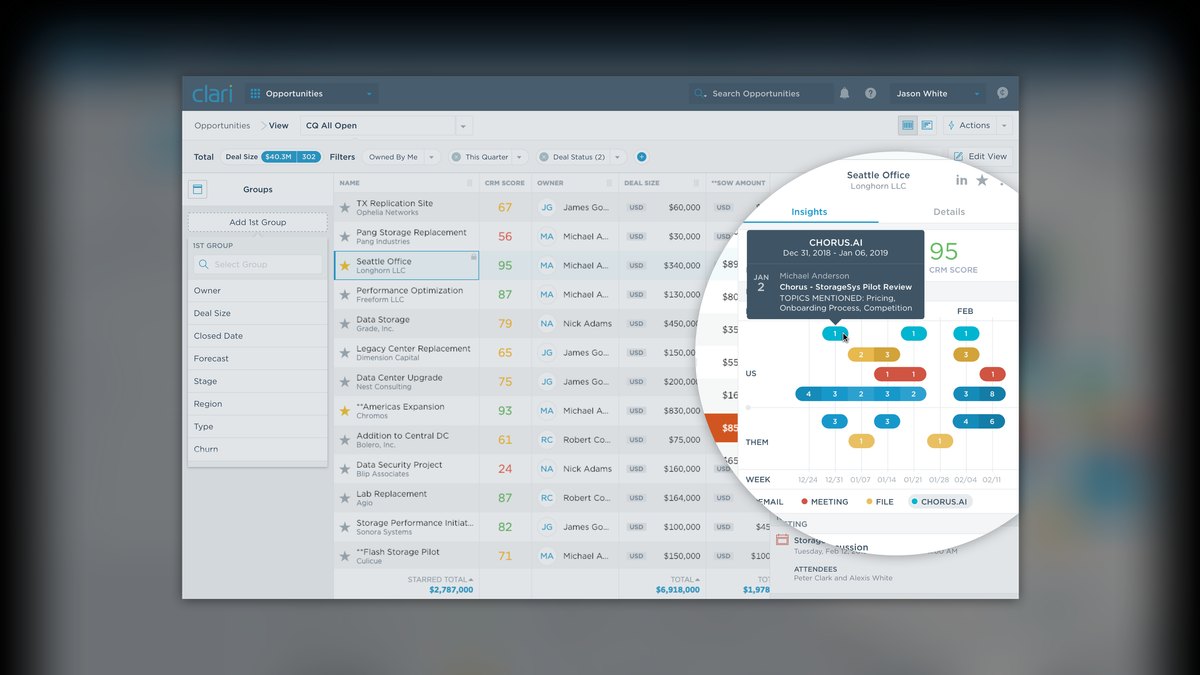Screen dimensions: 1200x675
Task: Choose Region as the 1st group
Action: coord(257,404)
